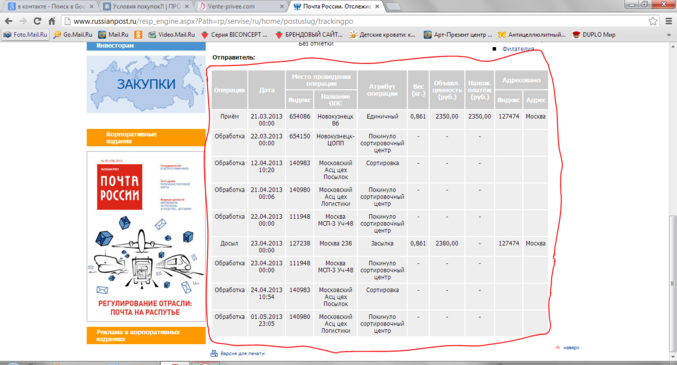Click the Закупки map banner
677x365 pixels.
146,84
